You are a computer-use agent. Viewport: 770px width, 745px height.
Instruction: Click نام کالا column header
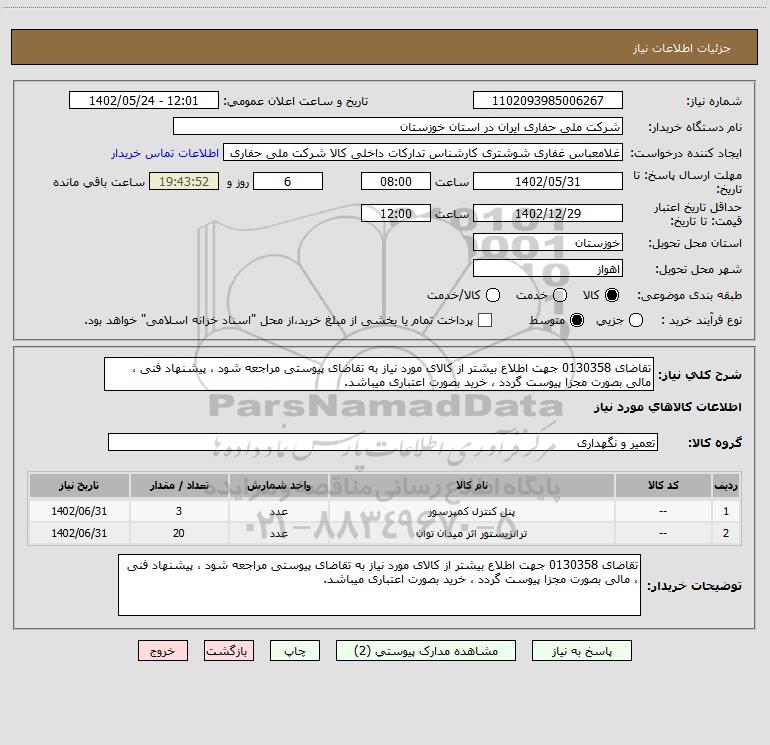click(471, 485)
